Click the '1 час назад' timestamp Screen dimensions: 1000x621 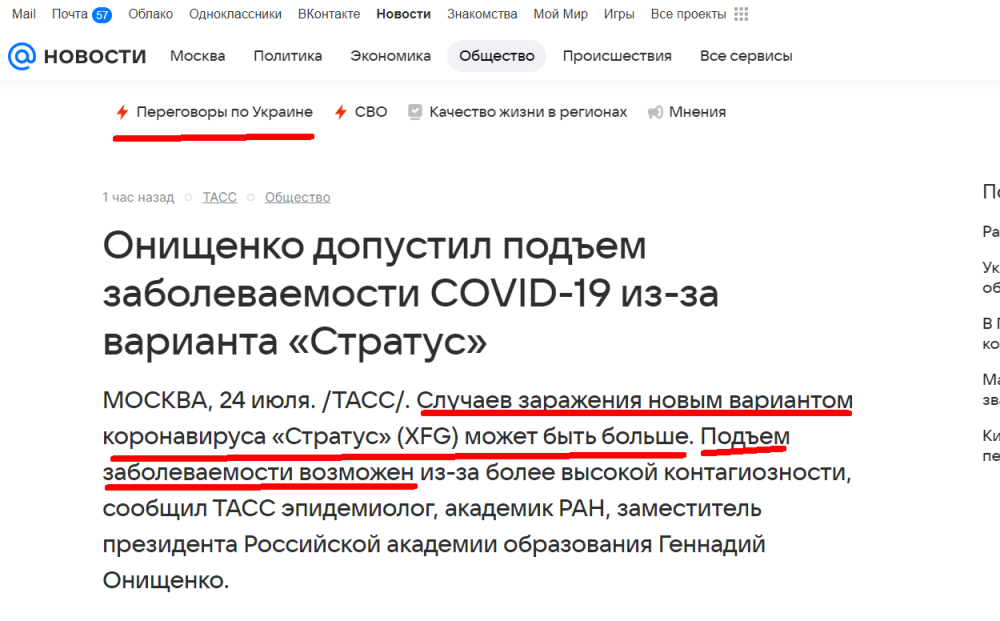(138, 198)
